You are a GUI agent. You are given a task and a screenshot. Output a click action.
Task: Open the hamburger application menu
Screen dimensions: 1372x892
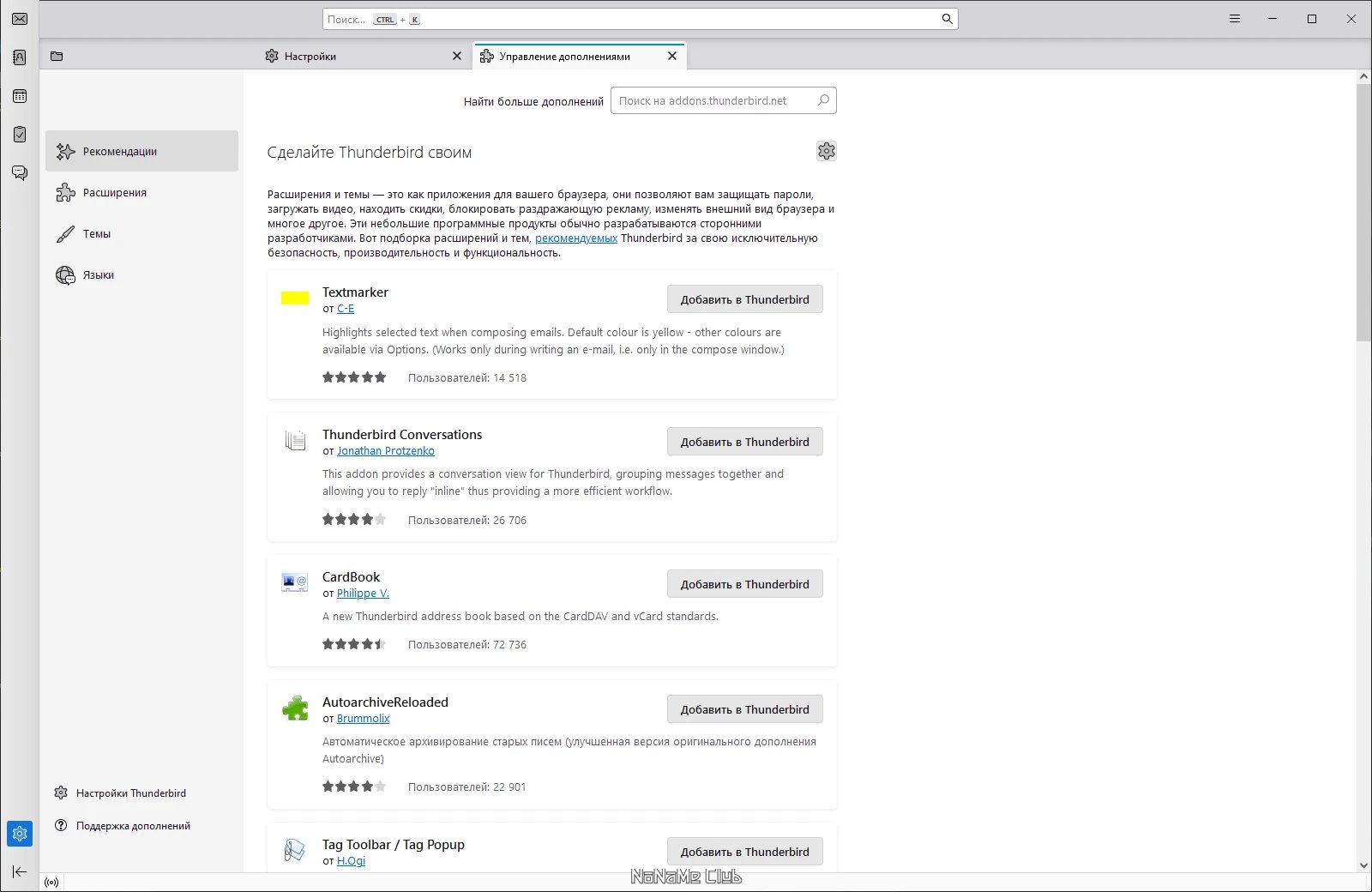[x=1235, y=19]
